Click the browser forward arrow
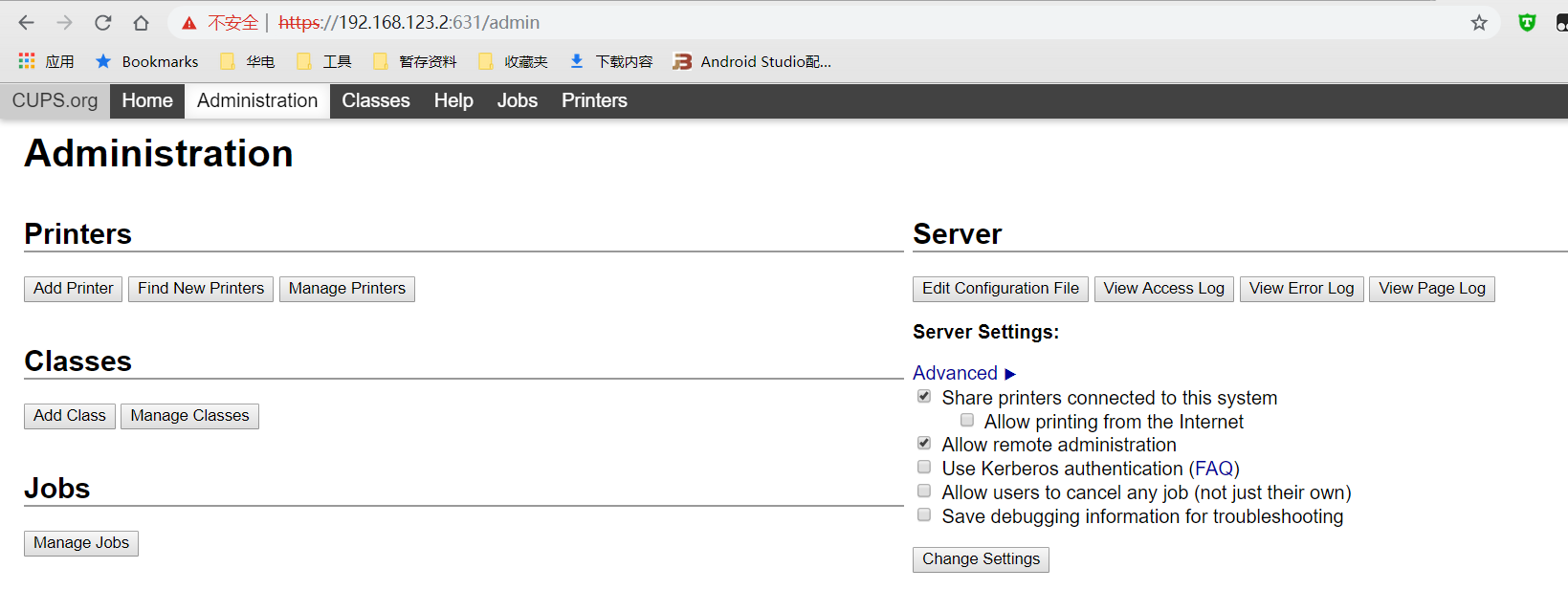 pos(64,22)
